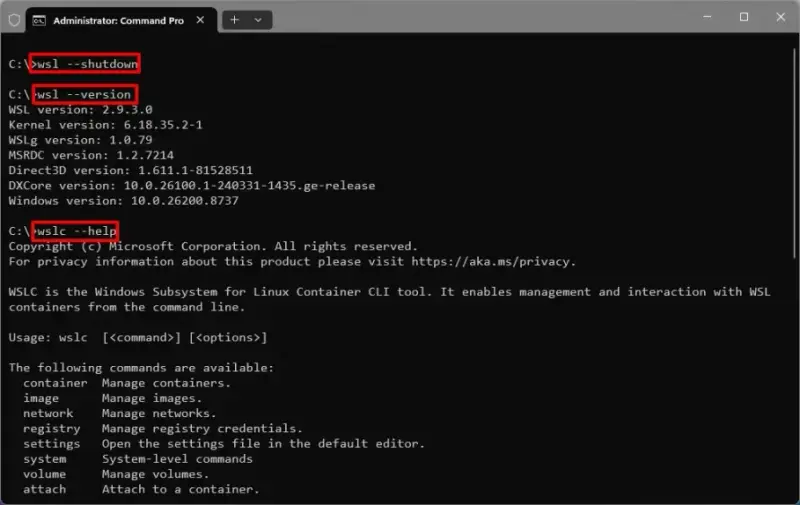Close the Administrator: Command Pro tab
The height and width of the screenshot is (505, 800).
(201, 20)
